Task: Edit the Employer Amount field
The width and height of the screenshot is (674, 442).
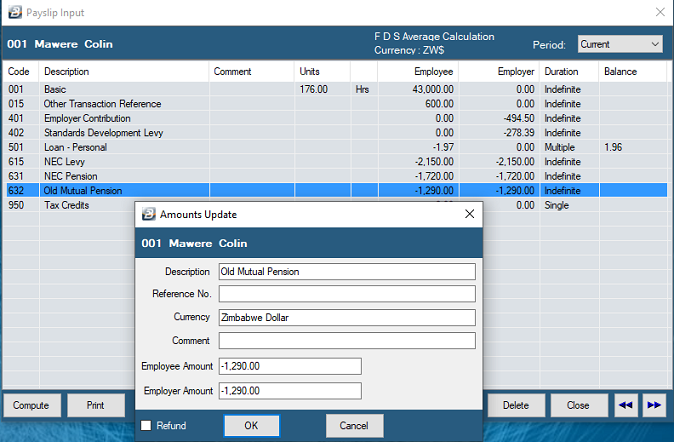Action: pos(290,391)
